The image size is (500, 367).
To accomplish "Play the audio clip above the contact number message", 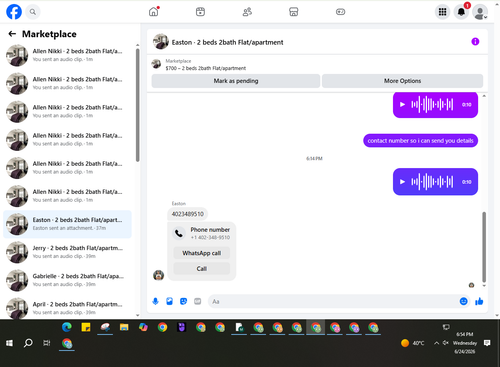I will (x=402, y=105).
